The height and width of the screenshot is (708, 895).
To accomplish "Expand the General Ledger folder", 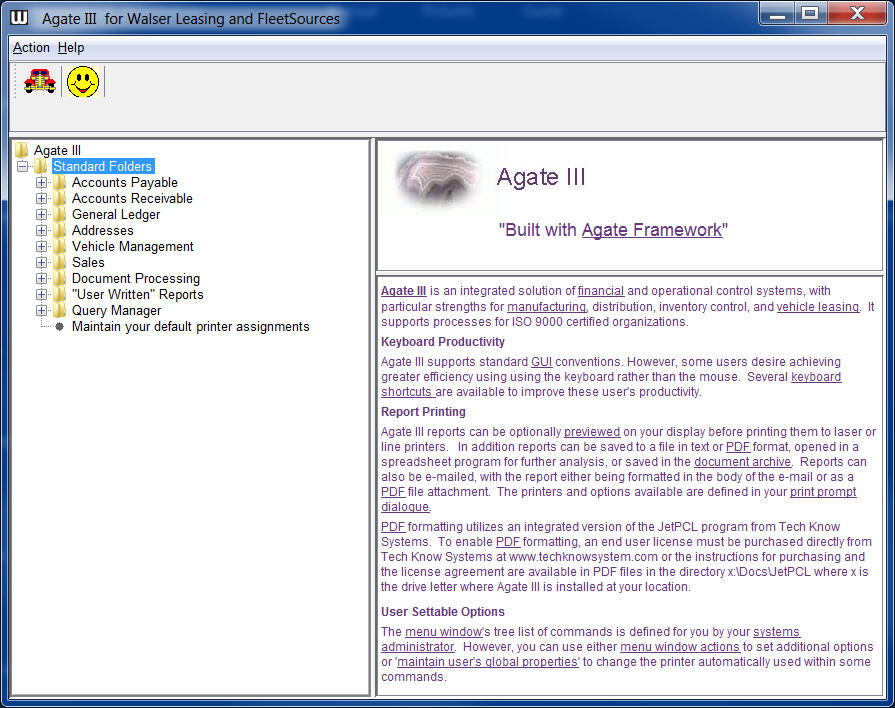I will (x=42, y=214).
